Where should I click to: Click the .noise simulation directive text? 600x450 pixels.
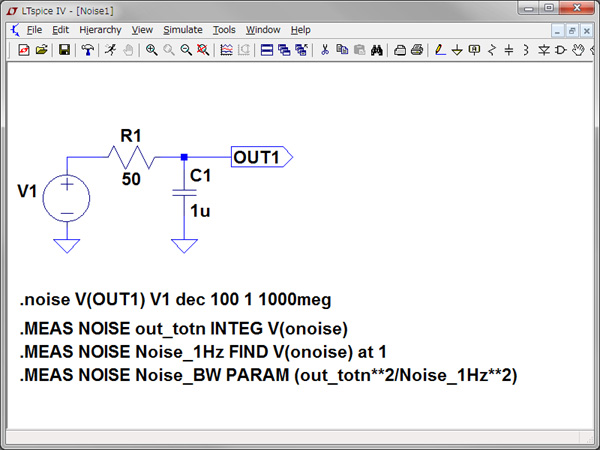coord(175,299)
